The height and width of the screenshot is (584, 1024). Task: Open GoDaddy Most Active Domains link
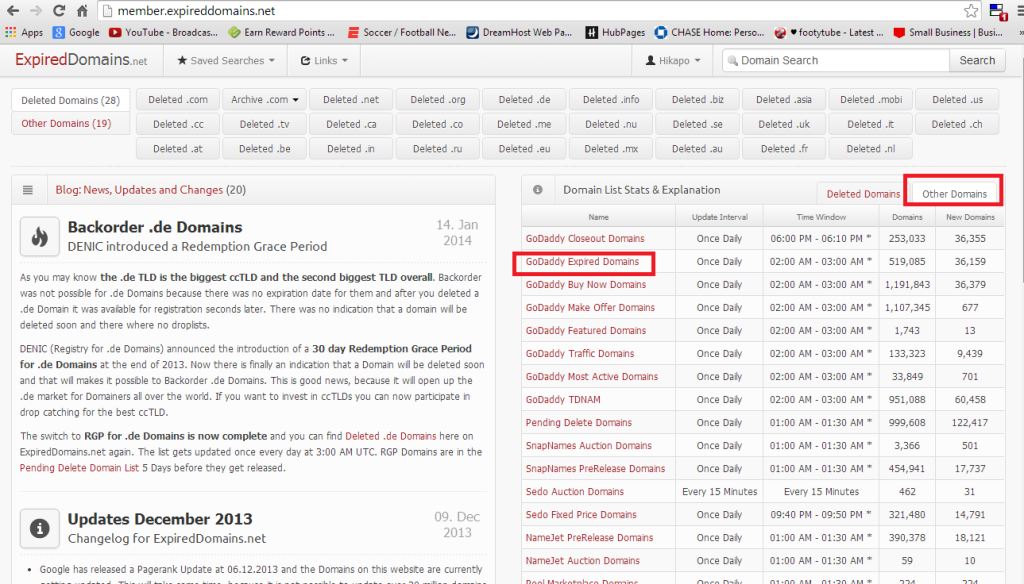[x=592, y=376]
